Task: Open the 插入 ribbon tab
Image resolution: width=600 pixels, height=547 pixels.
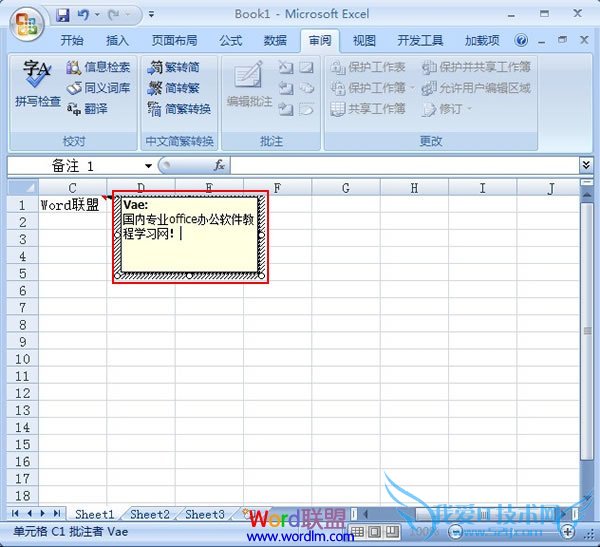Action: click(x=117, y=40)
